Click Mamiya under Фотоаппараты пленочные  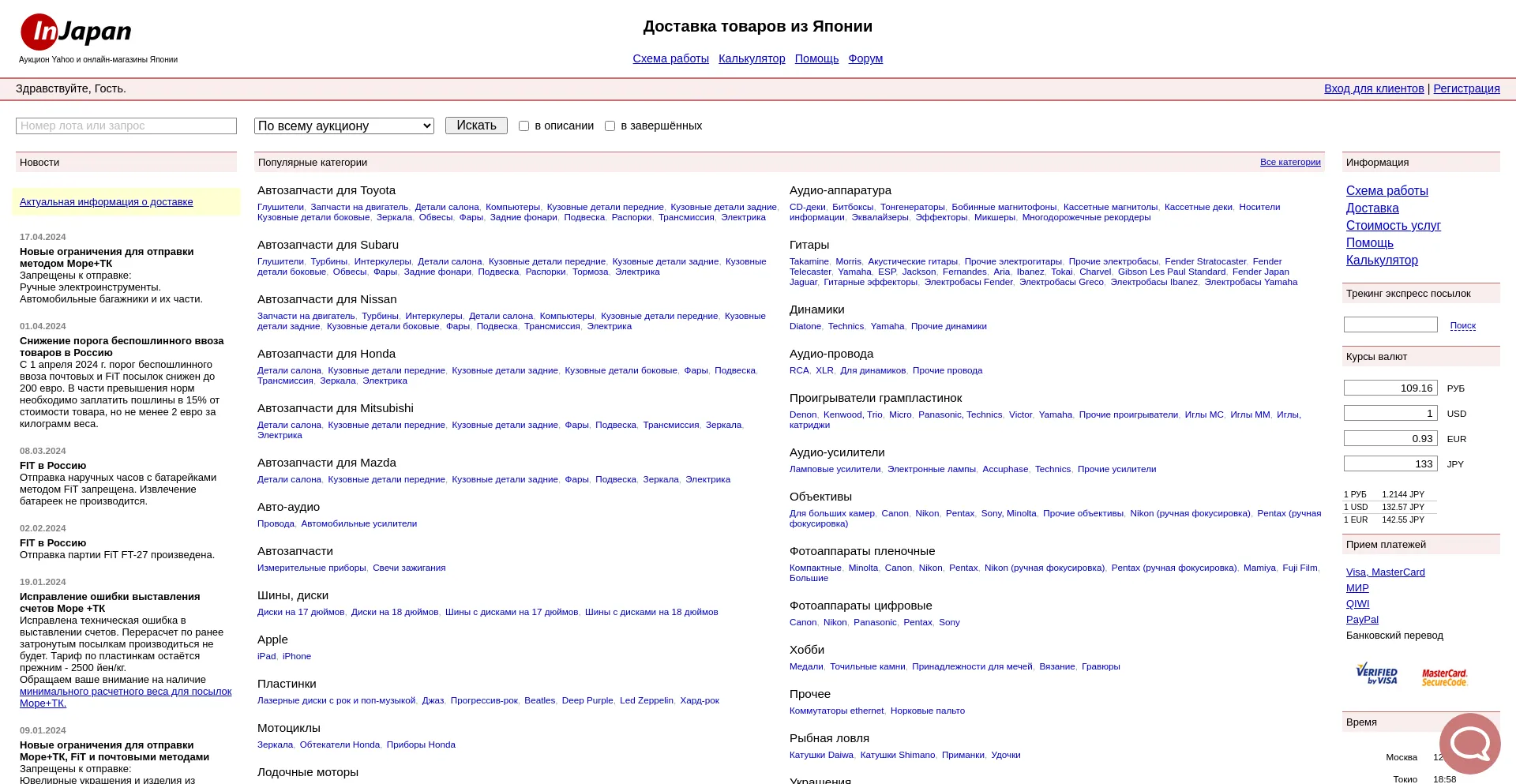[x=1259, y=568]
